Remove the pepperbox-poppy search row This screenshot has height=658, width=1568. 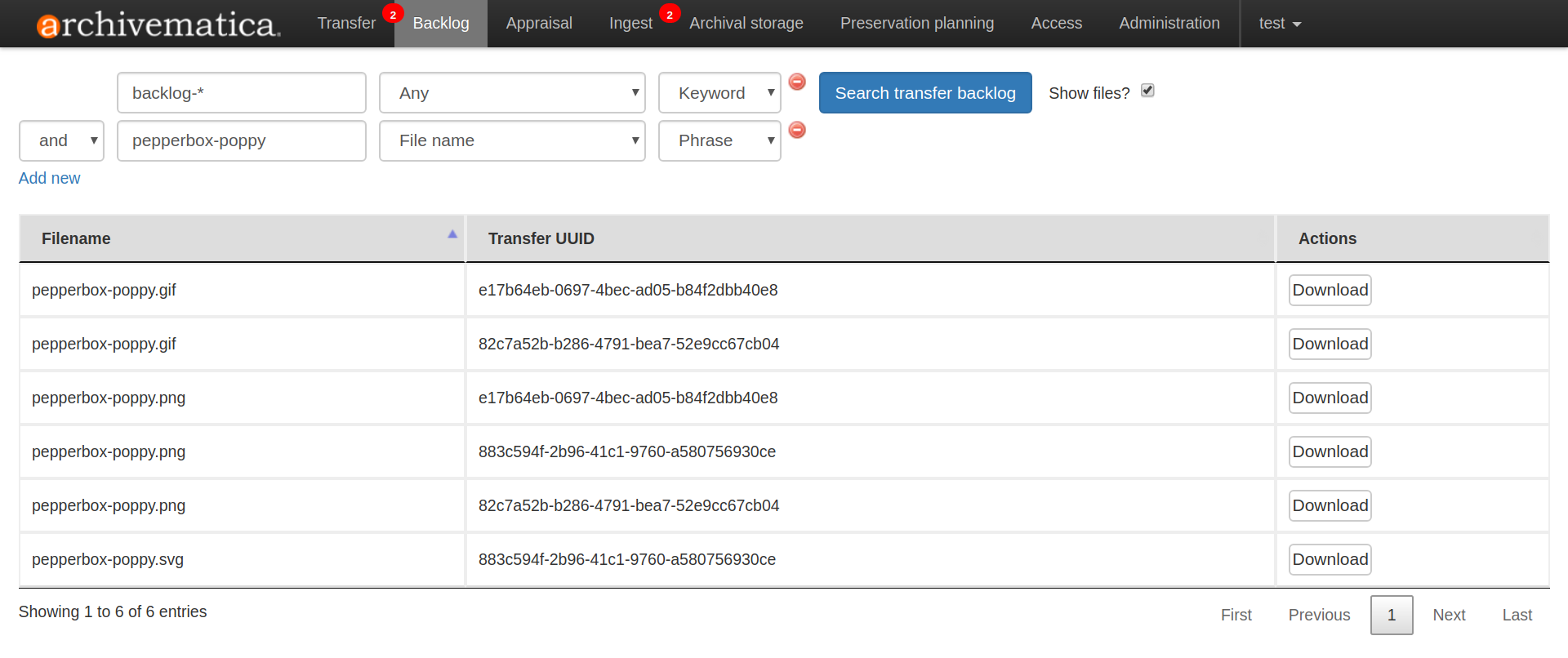797,130
